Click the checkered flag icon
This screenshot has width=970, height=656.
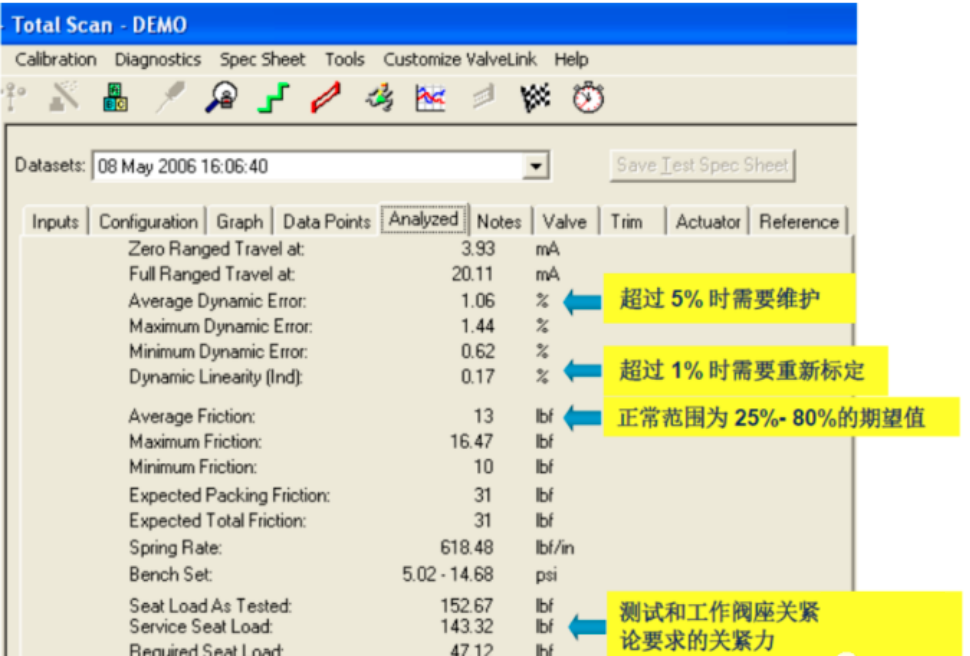[x=536, y=98]
